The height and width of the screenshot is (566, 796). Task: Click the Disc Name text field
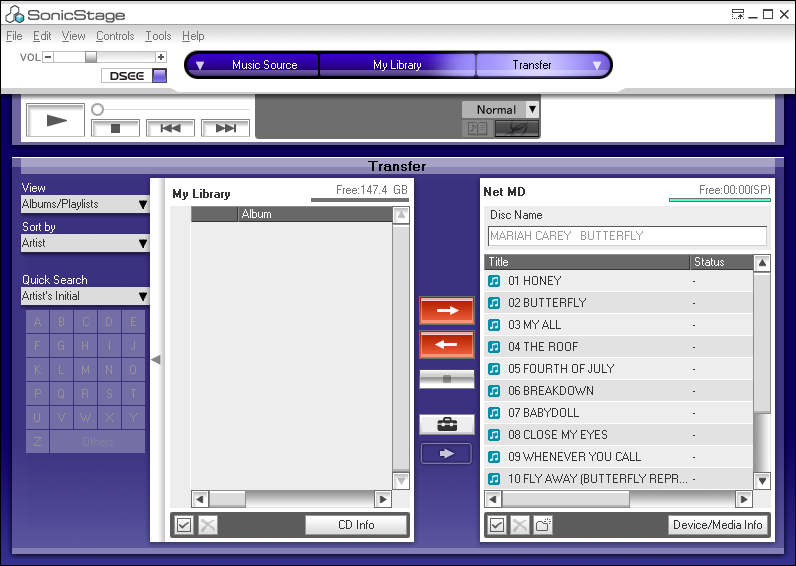pyautogui.click(x=627, y=236)
